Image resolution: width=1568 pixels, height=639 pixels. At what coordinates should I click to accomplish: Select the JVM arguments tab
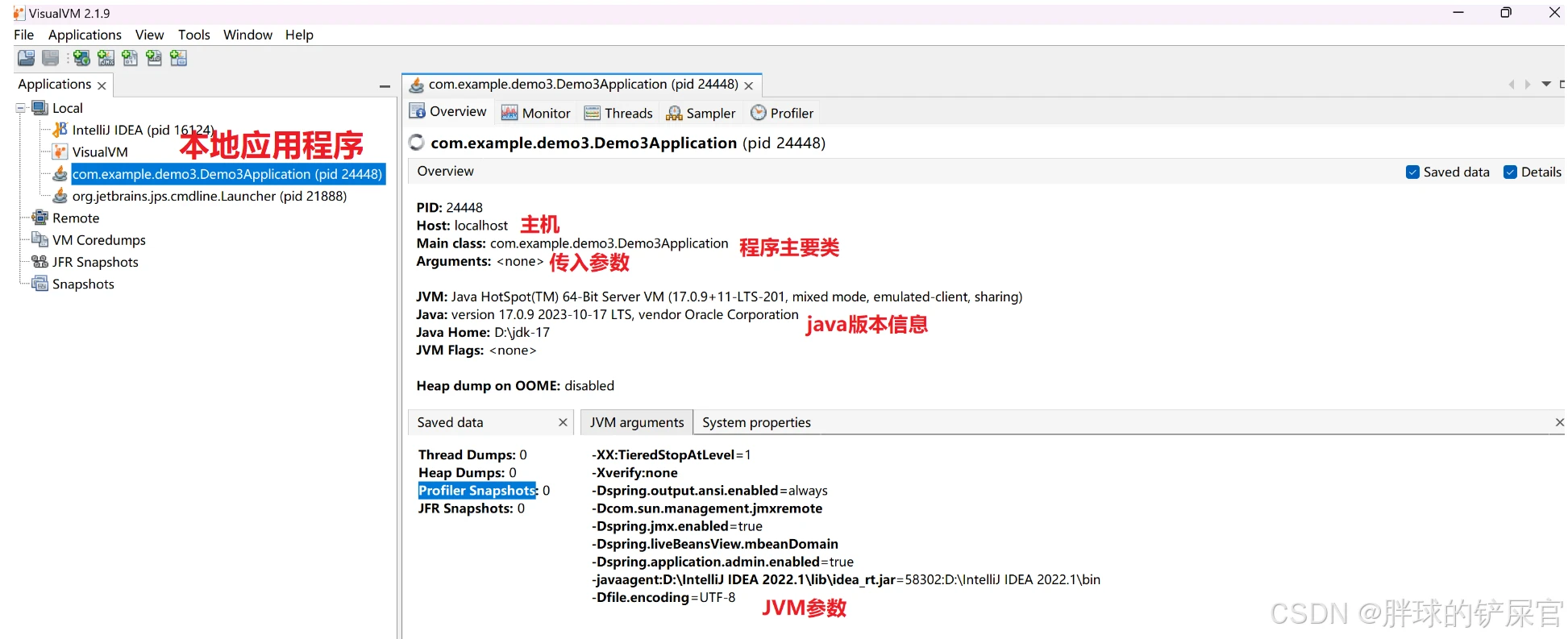pos(637,422)
